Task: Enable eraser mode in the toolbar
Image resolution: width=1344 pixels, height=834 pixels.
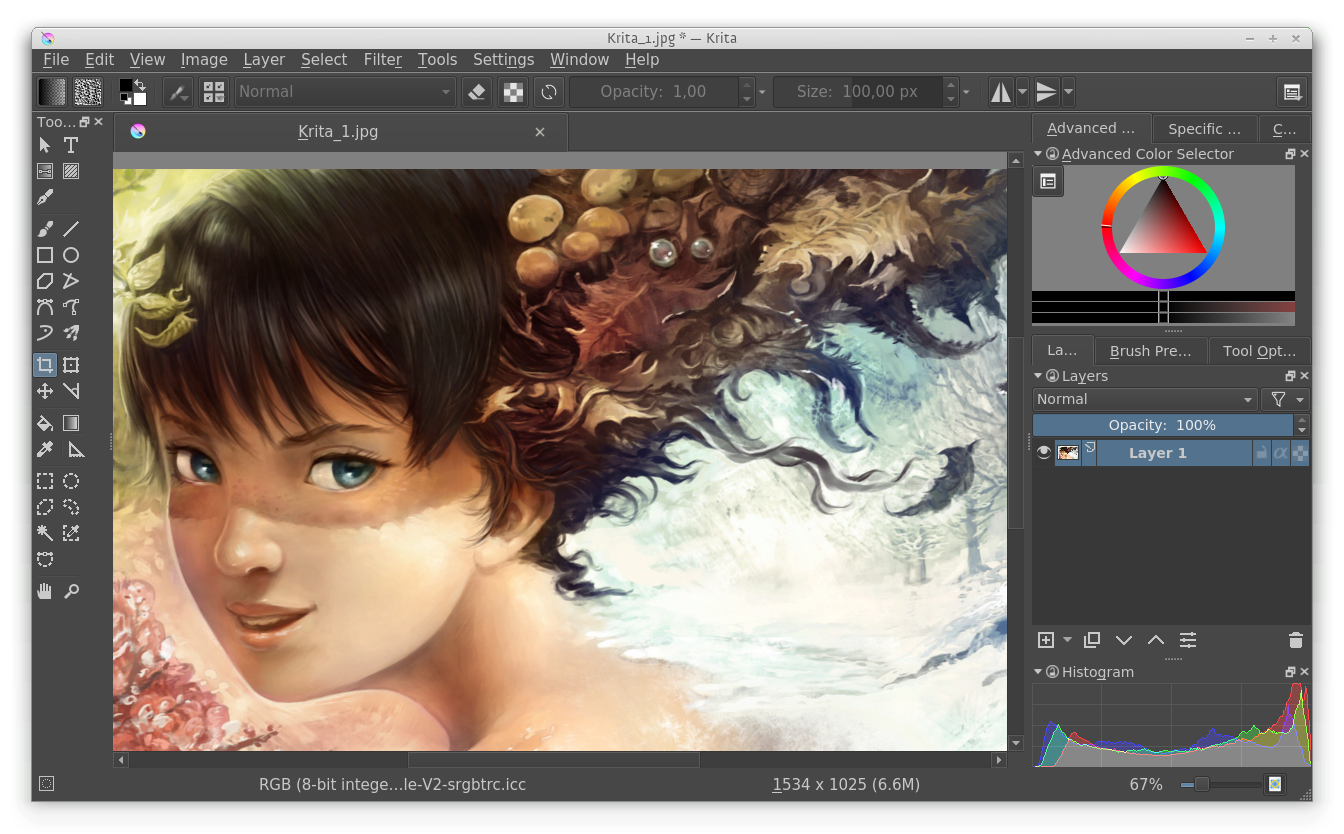Action: tap(477, 91)
